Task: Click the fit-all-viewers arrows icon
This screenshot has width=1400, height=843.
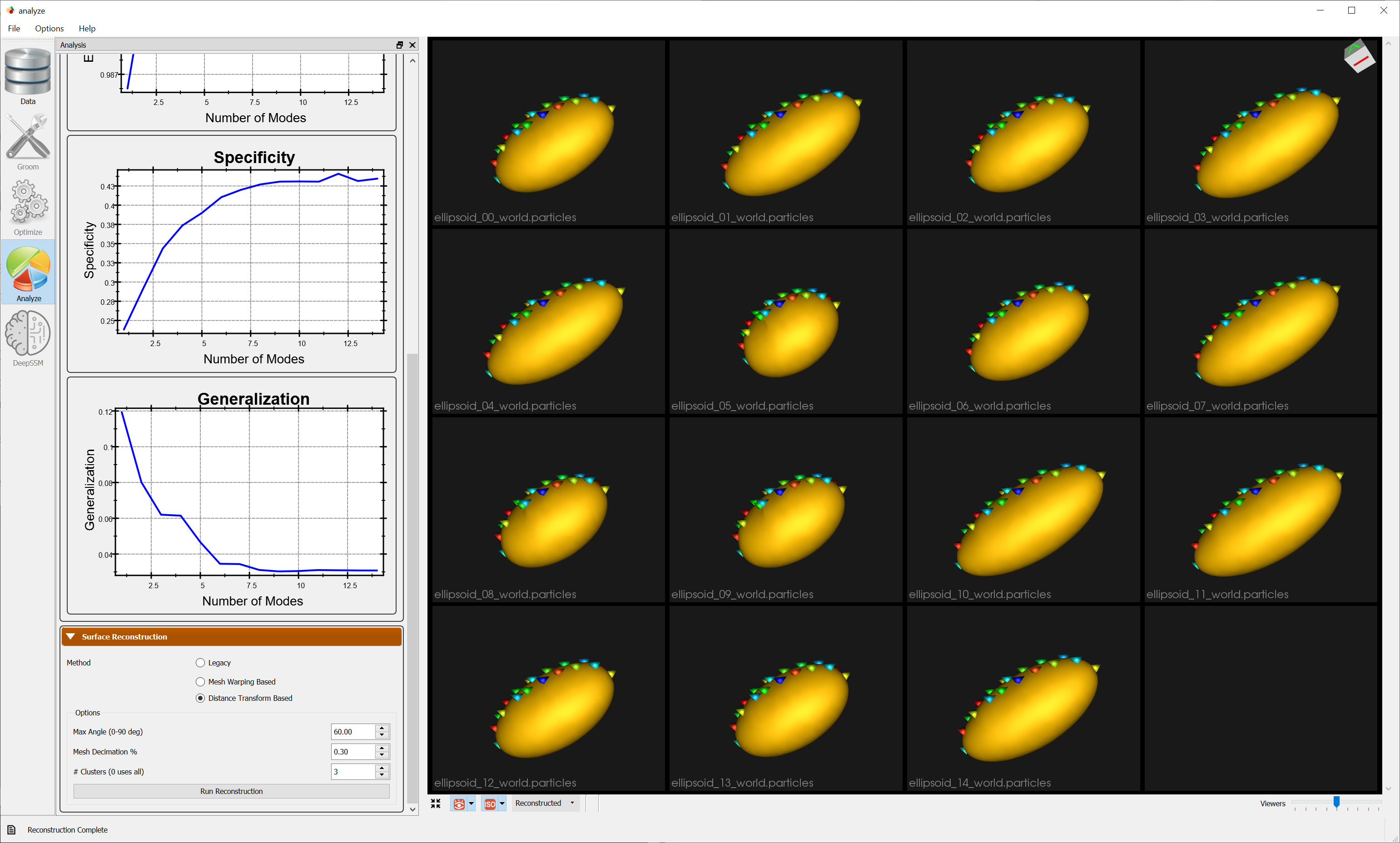Action: [436, 803]
